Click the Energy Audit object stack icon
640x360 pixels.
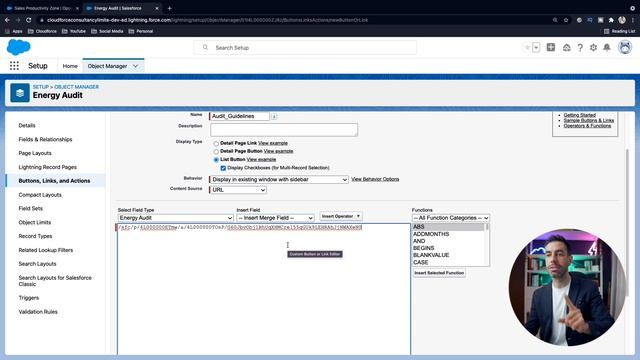pos(20,93)
